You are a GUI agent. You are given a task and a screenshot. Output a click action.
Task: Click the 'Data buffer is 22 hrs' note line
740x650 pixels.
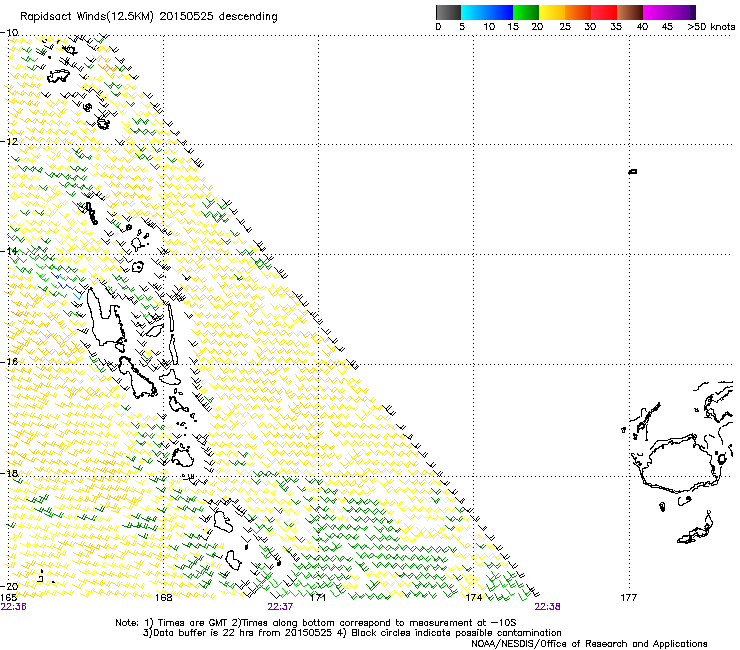tap(352, 633)
